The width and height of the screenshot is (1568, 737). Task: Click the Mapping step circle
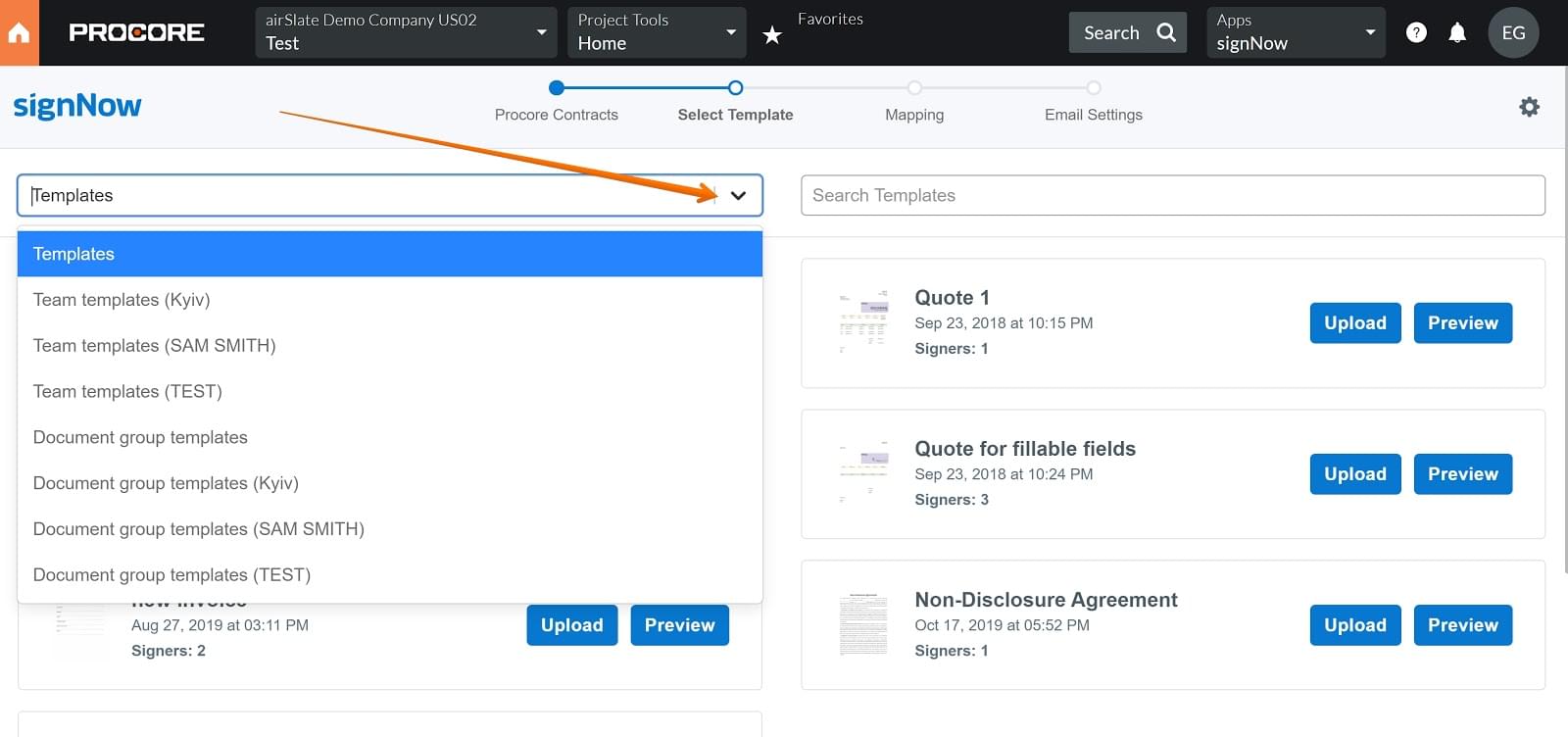[x=914, y=87]
